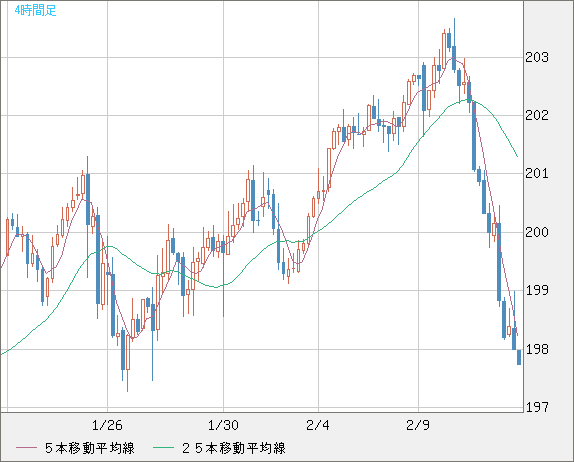This screenshot has height=462, width=574.
Task: Select the 198 price axis label
Action: click(x=537, y=349)
